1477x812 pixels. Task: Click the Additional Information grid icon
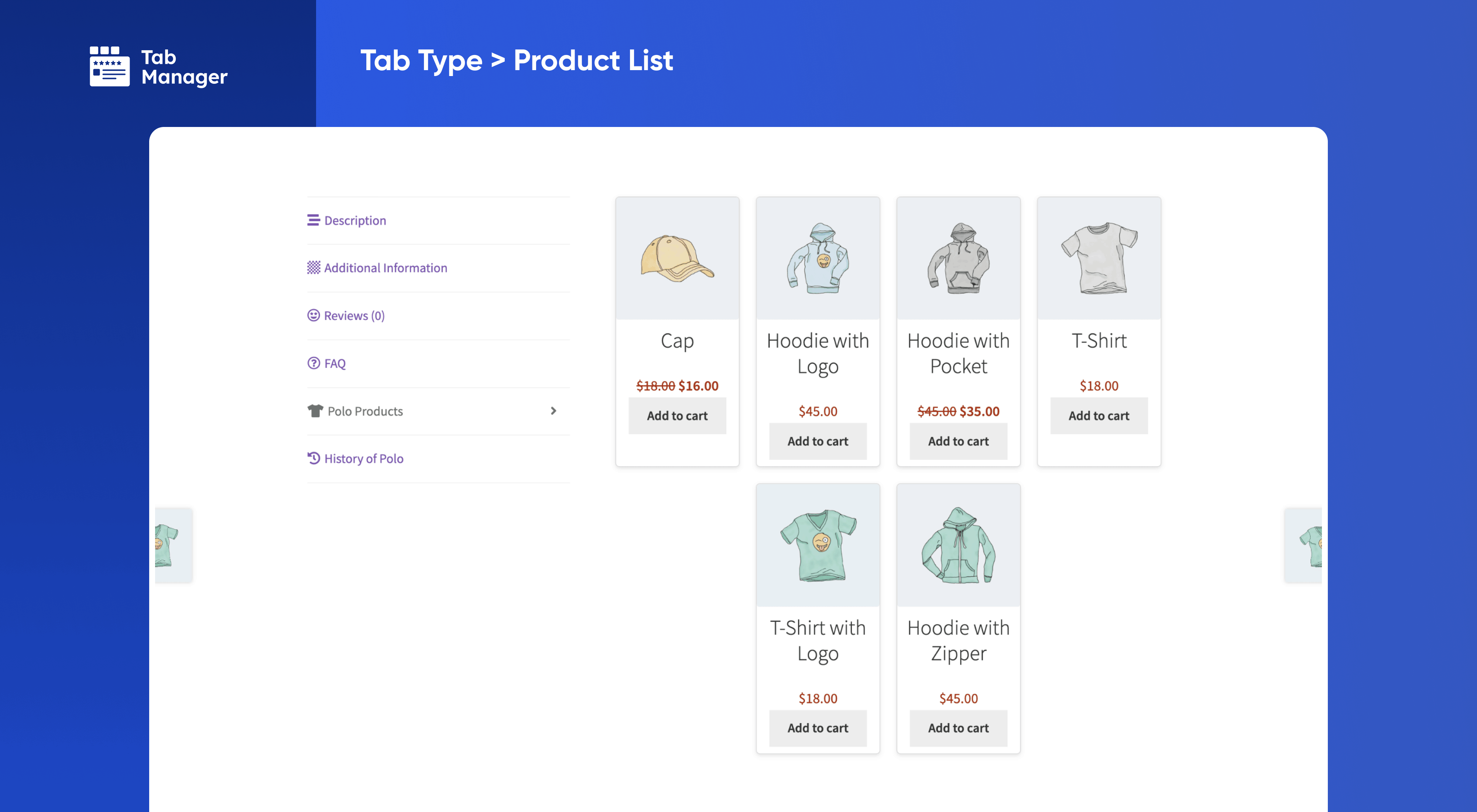[313, 268]
